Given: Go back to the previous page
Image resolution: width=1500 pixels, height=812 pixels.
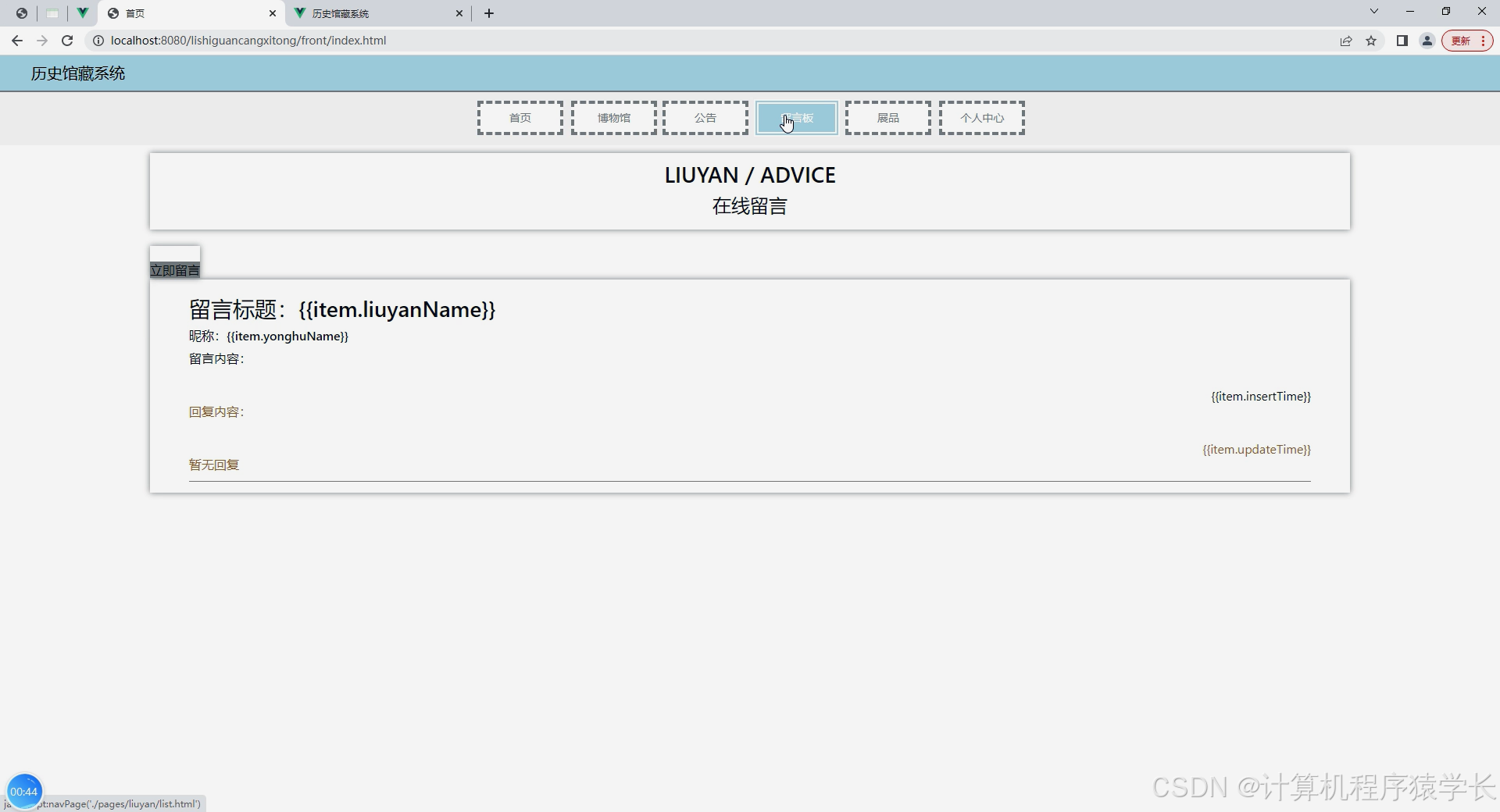Looking at the screenshot, I should tap(17, 41).
